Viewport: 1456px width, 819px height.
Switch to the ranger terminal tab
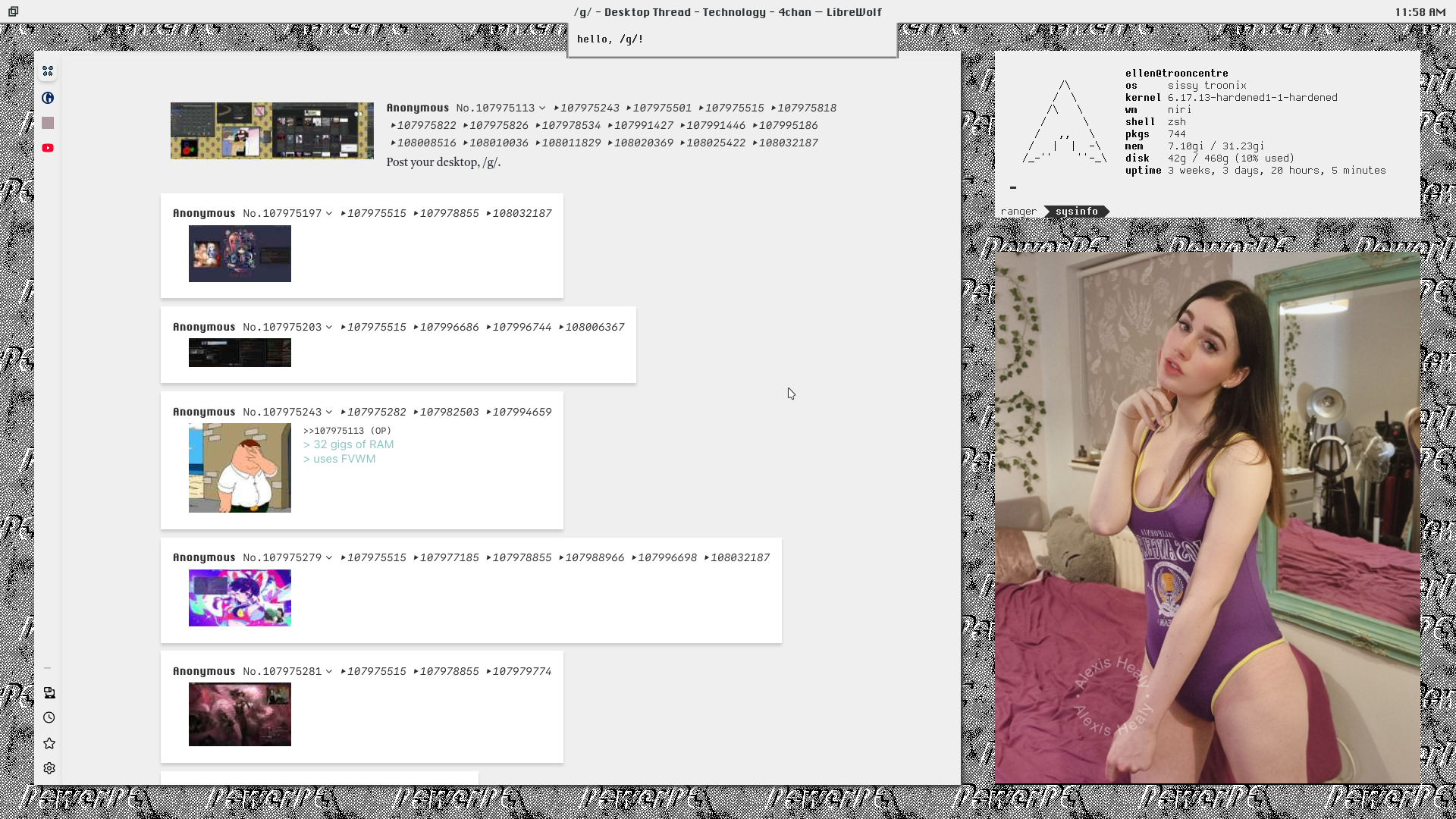click(1018, 212)
